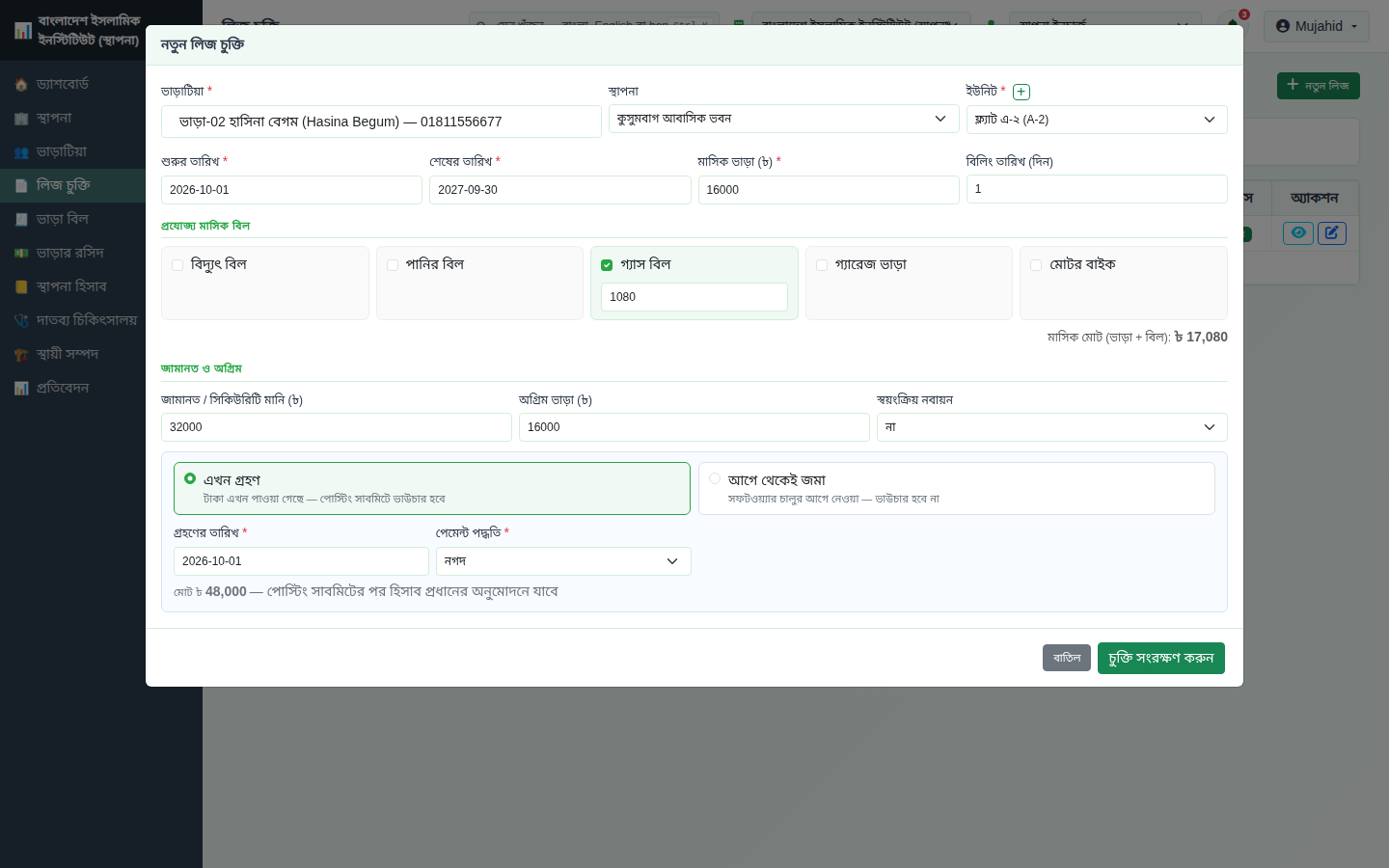This screenshot has height=868, width=1389.
Task: Expand the স্বয়ংক্রিয় নবায়ন dropdown
Action: click(x=1051, y=427)
